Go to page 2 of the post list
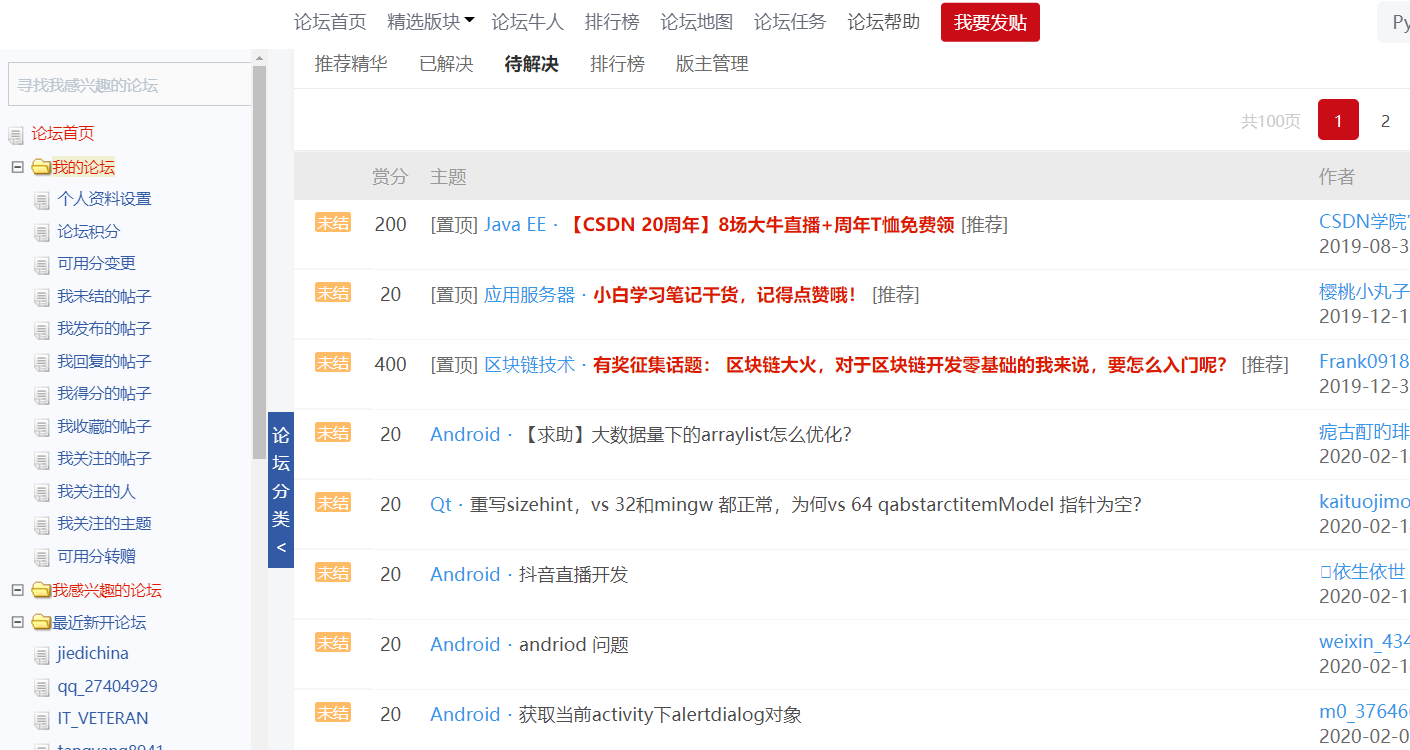Image resolution: width=1410 pixels, height=750 pixels. [x=1385, y=121]
